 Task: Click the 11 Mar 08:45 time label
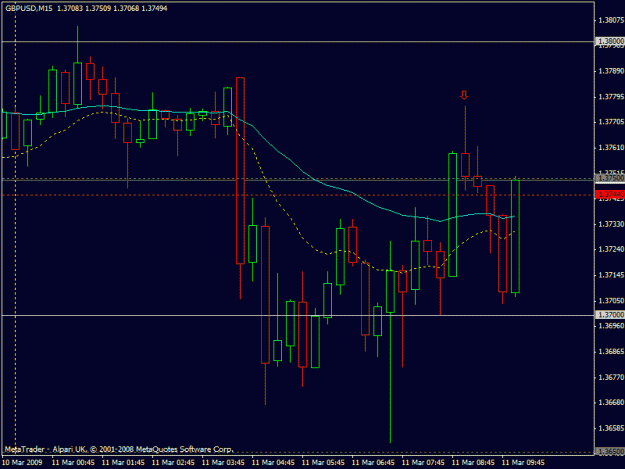[x=473, y=463]
